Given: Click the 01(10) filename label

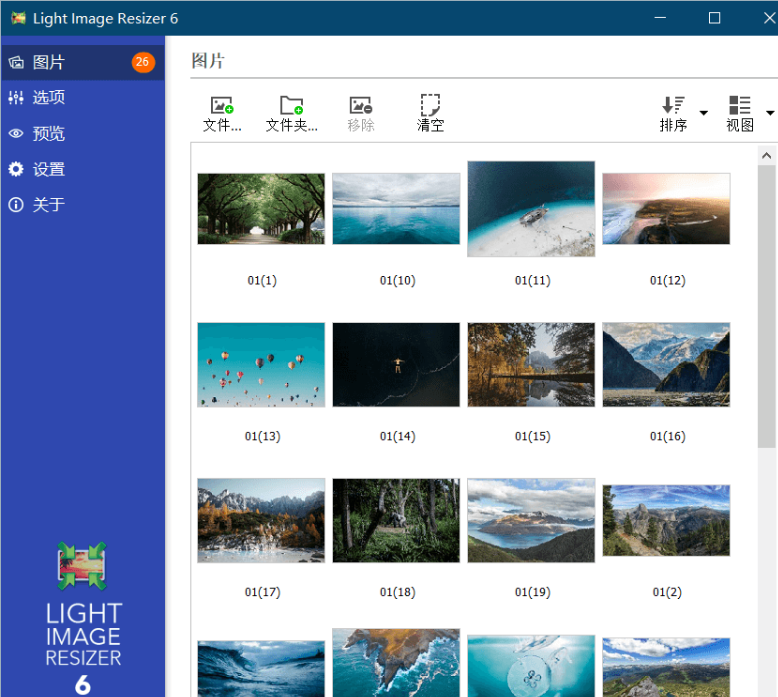Looking at the screenshot, I should tap(397, 281).
